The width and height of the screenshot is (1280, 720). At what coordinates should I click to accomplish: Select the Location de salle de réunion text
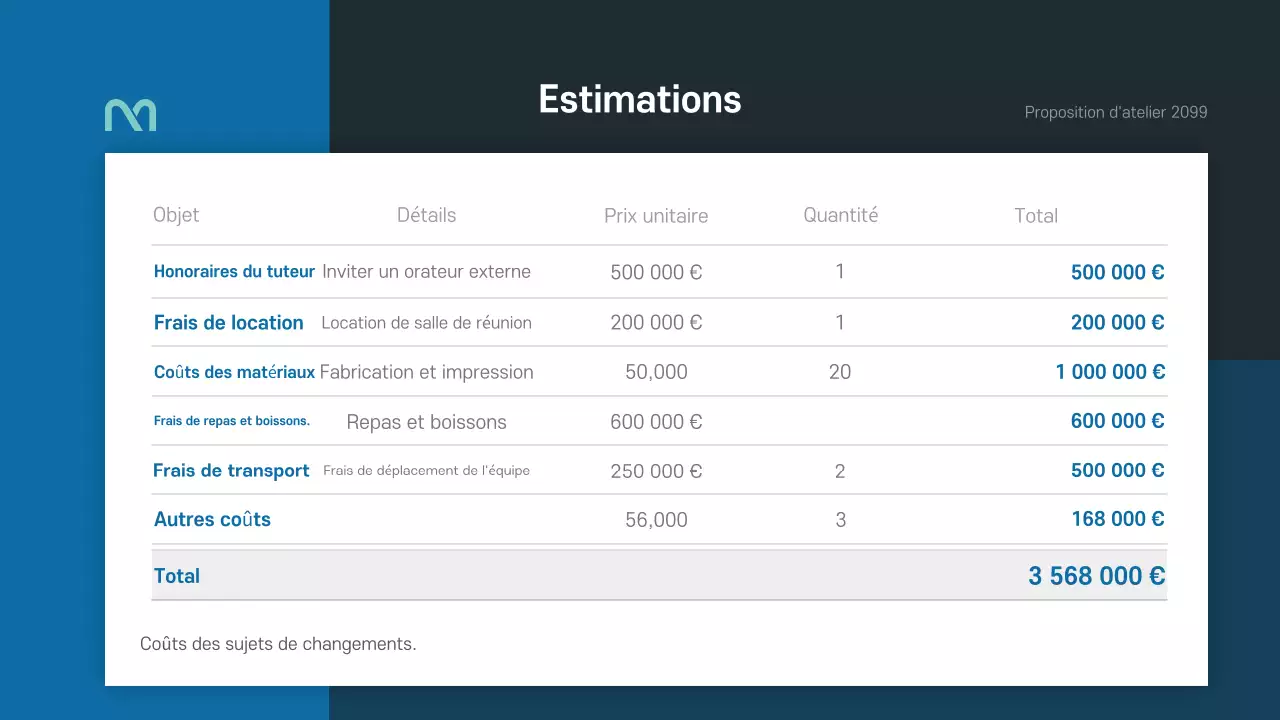(x=426, y=323)
